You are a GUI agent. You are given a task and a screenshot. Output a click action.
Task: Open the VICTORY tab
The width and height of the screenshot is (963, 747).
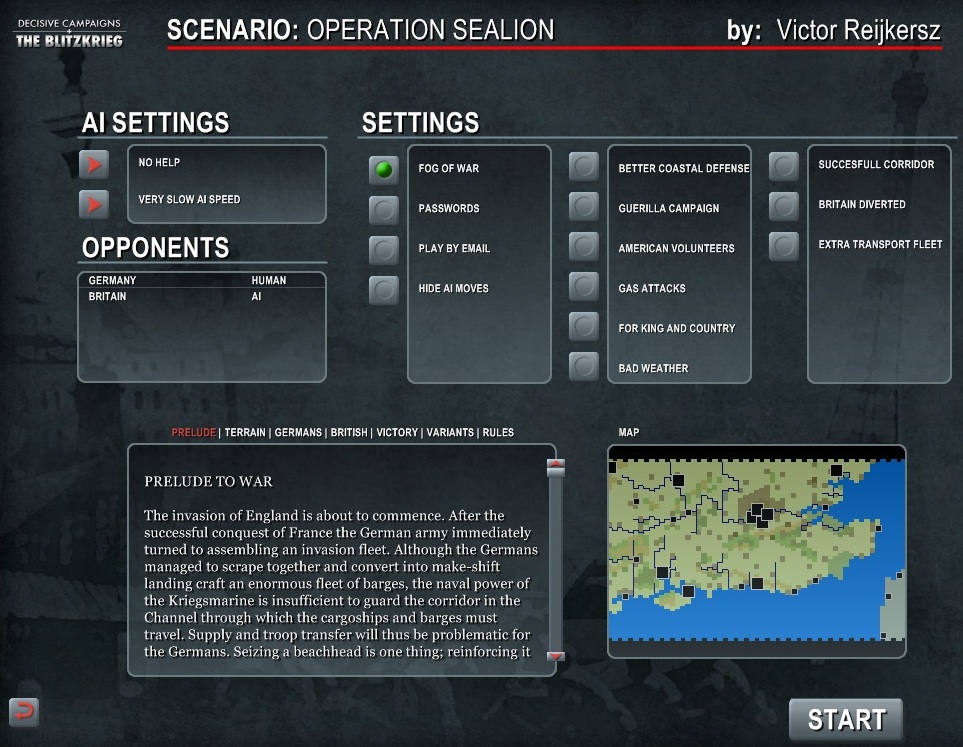pyautogui.click(x=397, y=432)
